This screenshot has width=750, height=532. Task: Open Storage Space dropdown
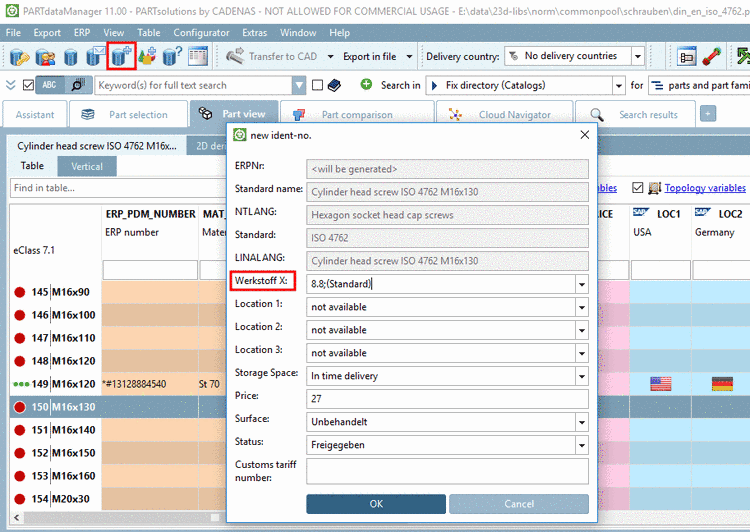(x=582, y=376)
